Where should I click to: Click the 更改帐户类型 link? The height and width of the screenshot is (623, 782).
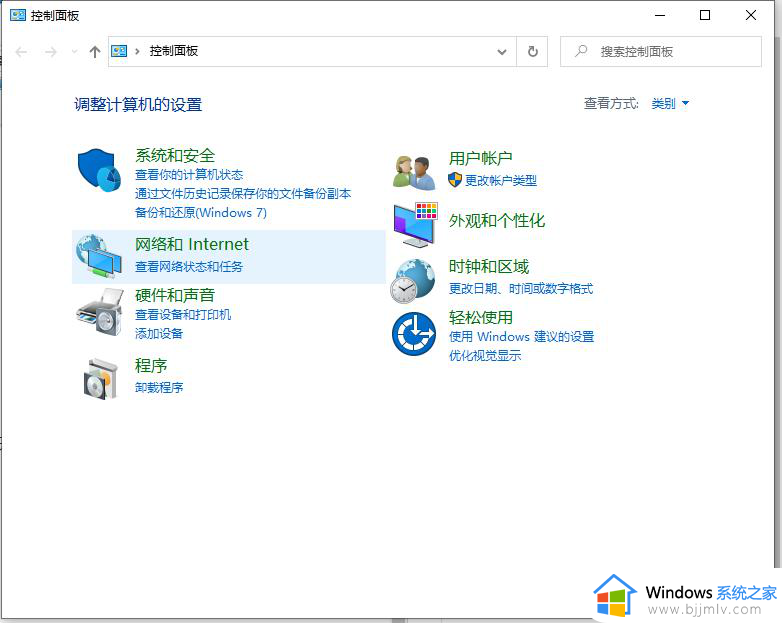[x=501, y=181]
